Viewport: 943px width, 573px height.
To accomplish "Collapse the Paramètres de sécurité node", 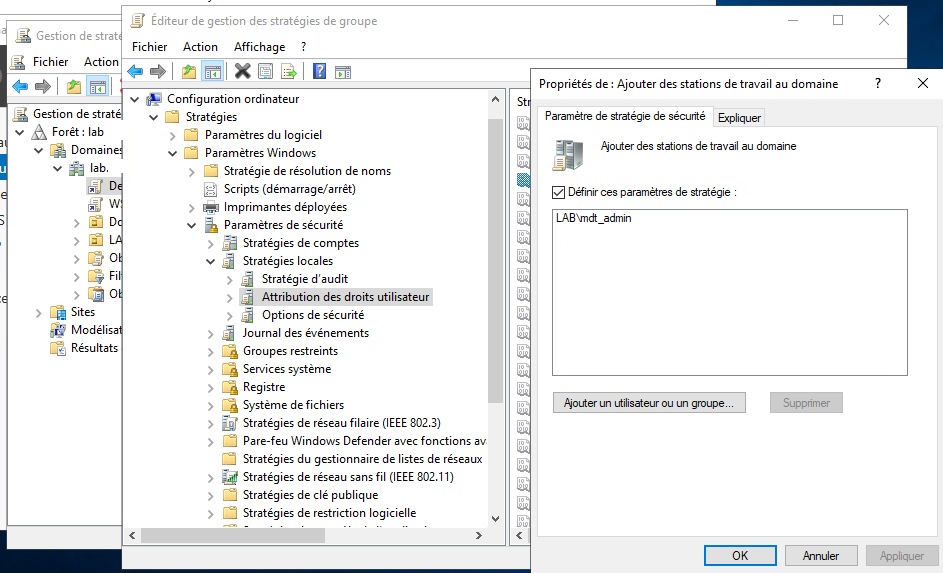I will [x=192, y=225].
